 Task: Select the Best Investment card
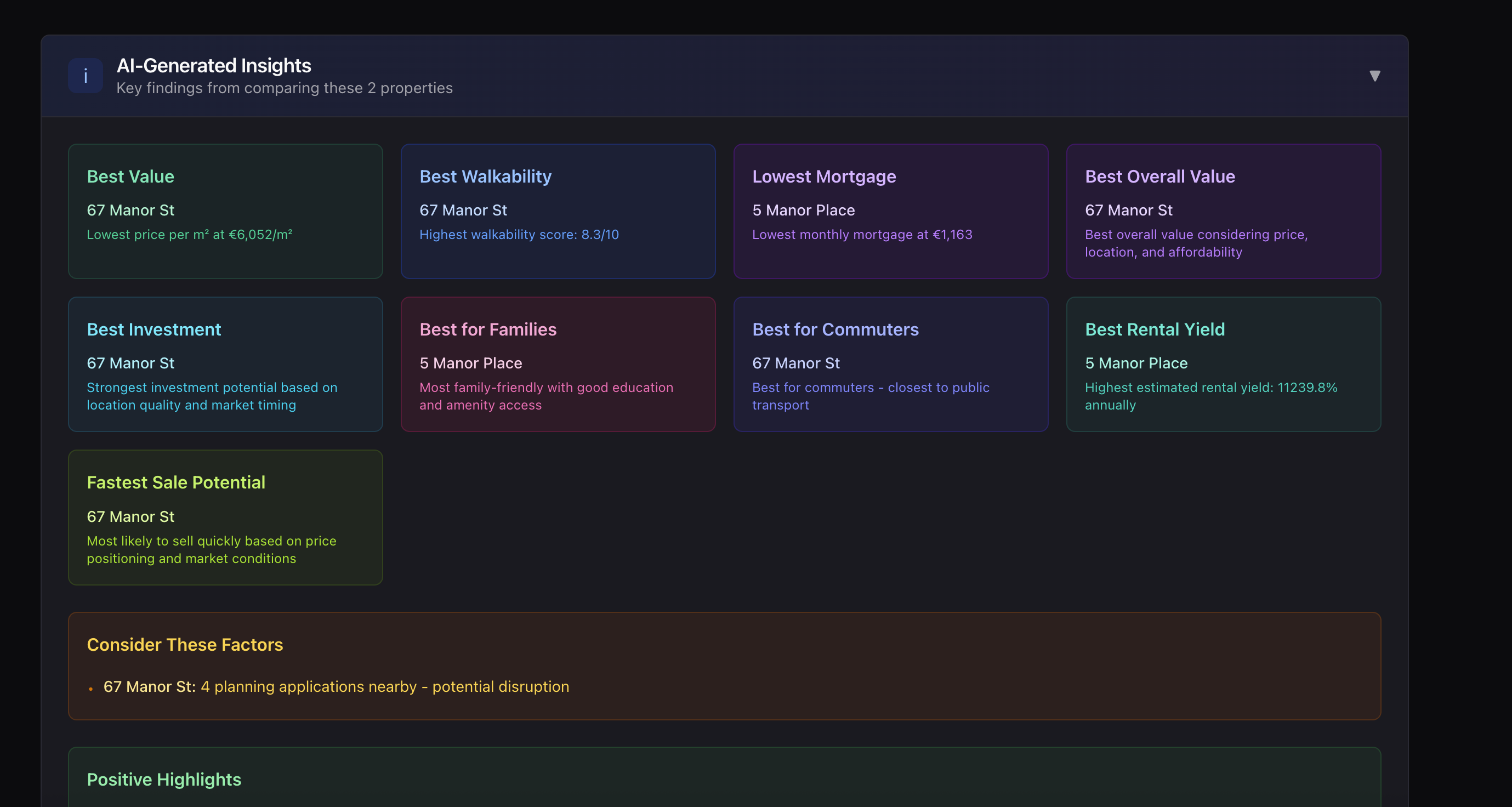[225, 364]
